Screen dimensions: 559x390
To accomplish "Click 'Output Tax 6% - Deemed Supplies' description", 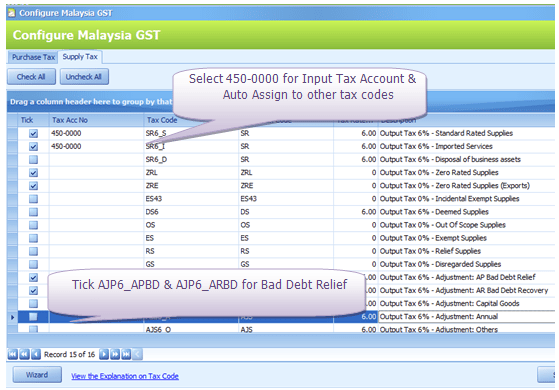I will pos(434,212).
